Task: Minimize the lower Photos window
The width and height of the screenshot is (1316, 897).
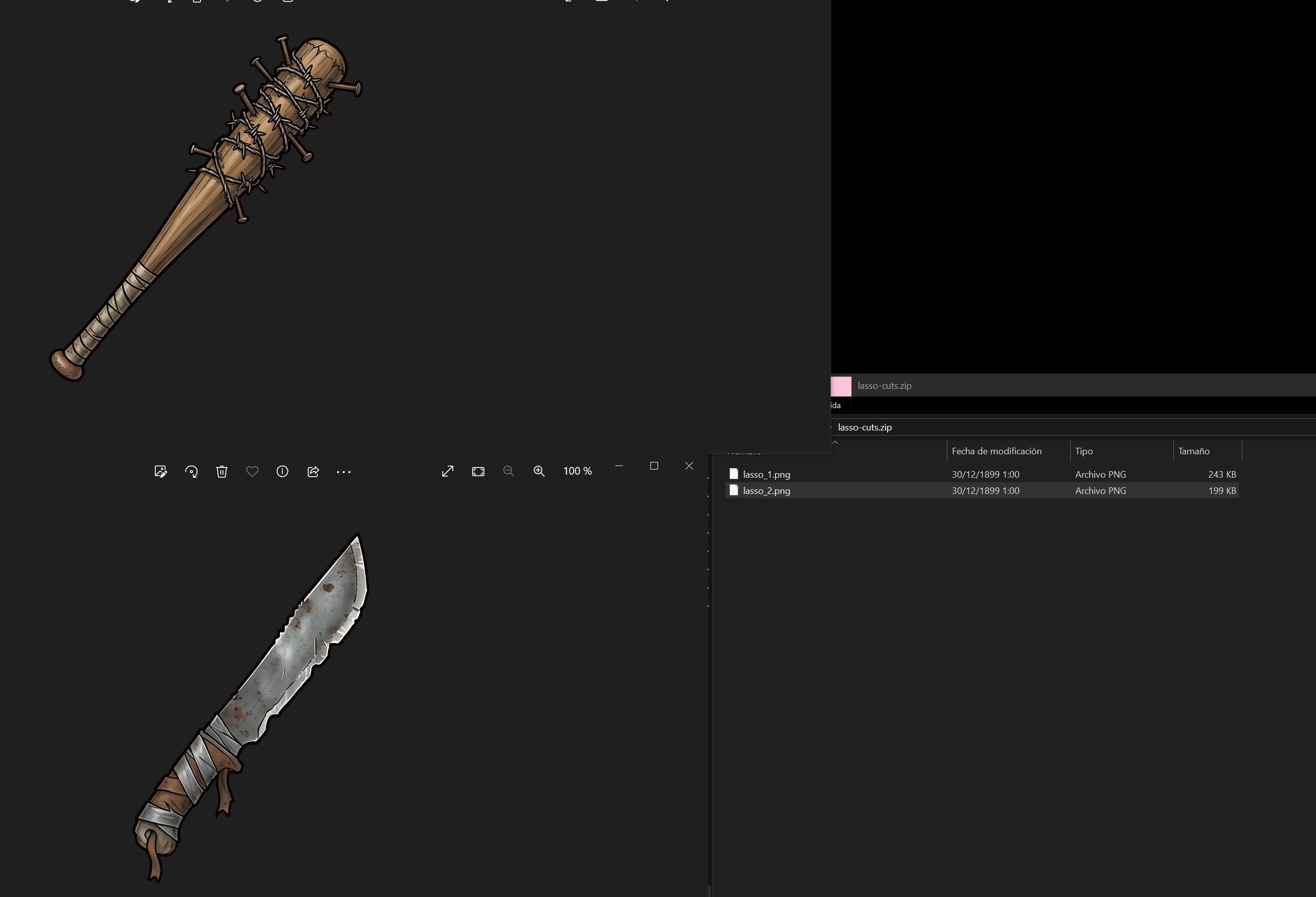Action: 619,466
